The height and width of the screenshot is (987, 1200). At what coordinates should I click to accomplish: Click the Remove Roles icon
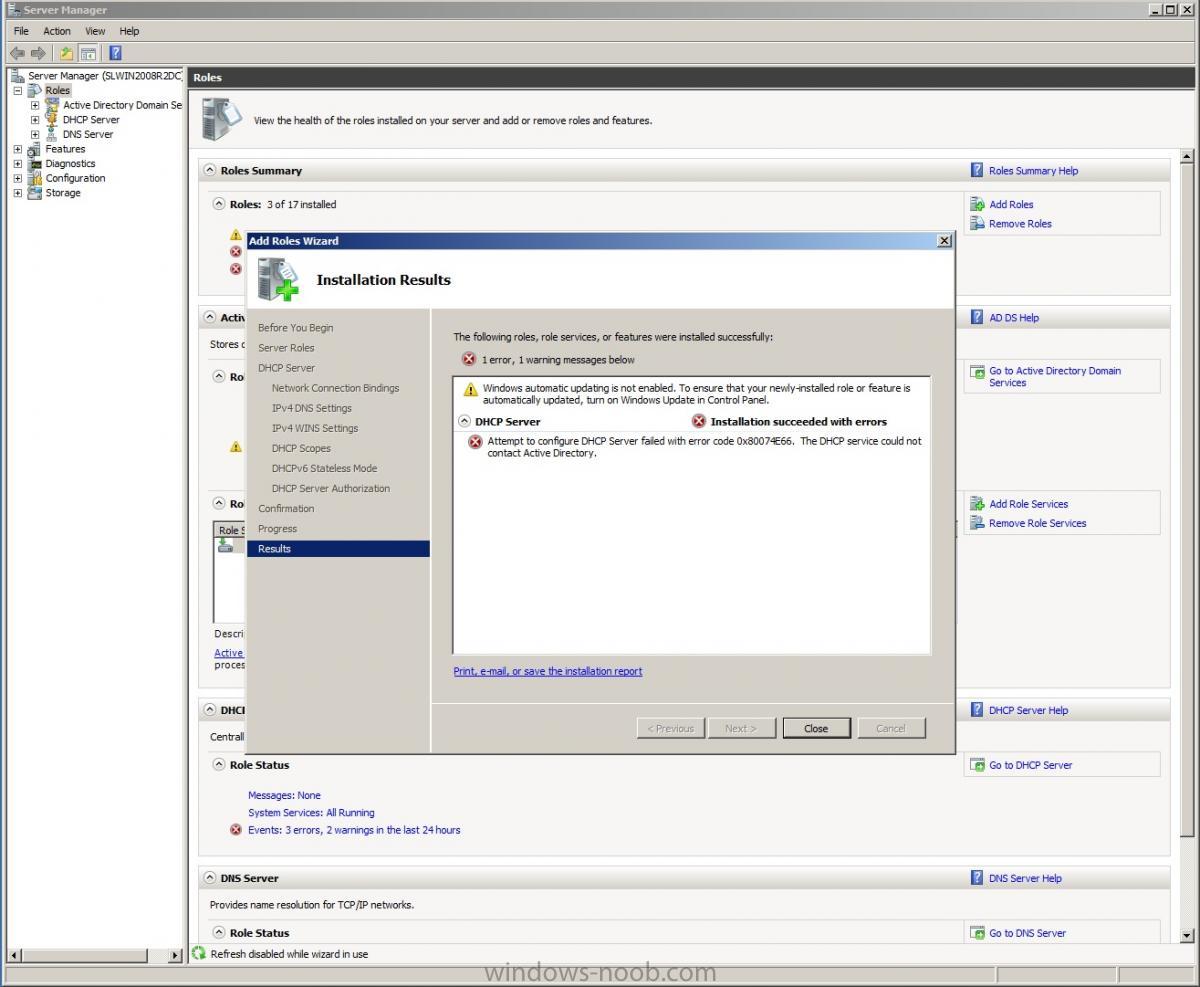click(x=977, y=223)
